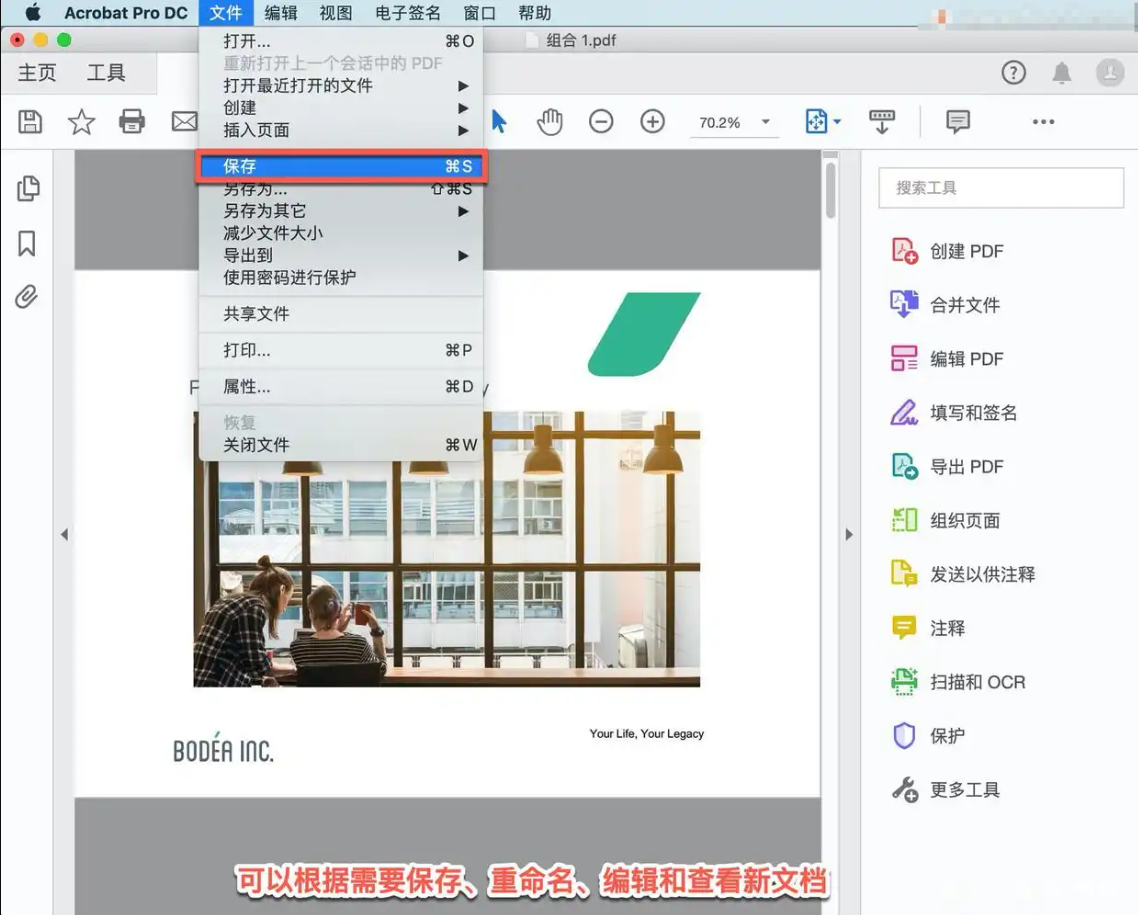Click the star favorites icon

click(x=81, y=121)
